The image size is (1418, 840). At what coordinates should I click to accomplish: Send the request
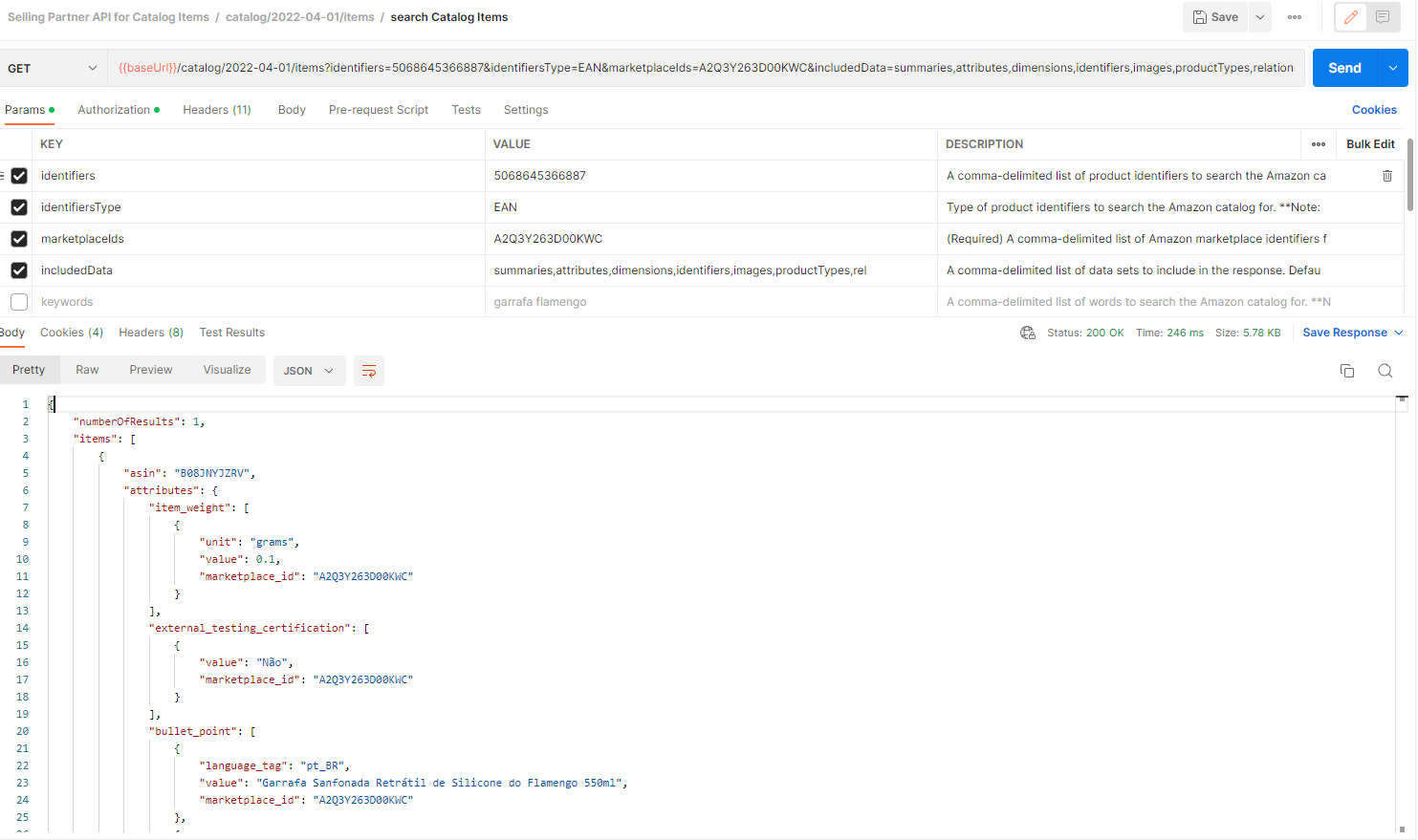[1344, 68]
